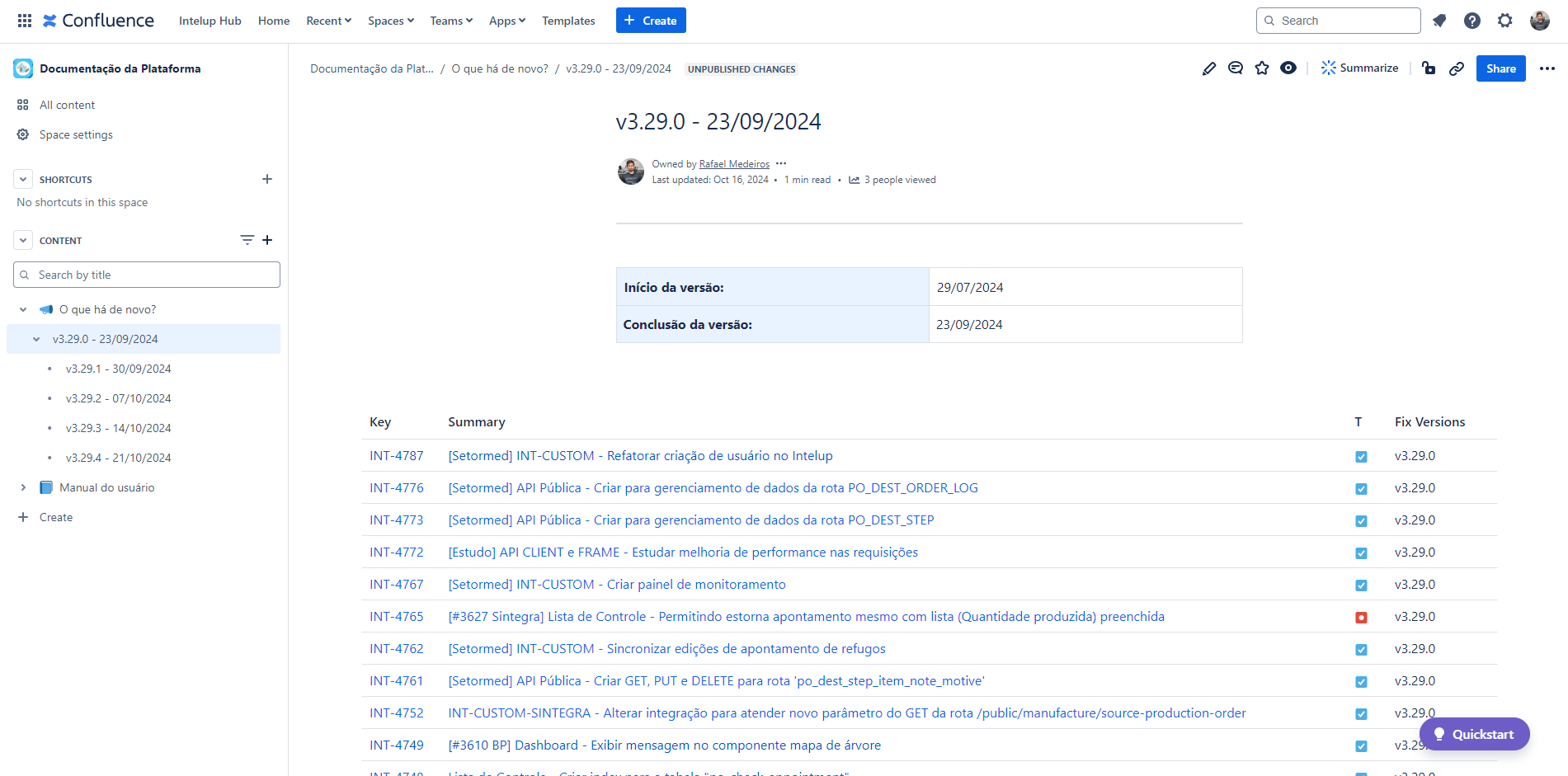Collapse the v3.29.0 - 23/09/2024 tree item

coord(36,338)
